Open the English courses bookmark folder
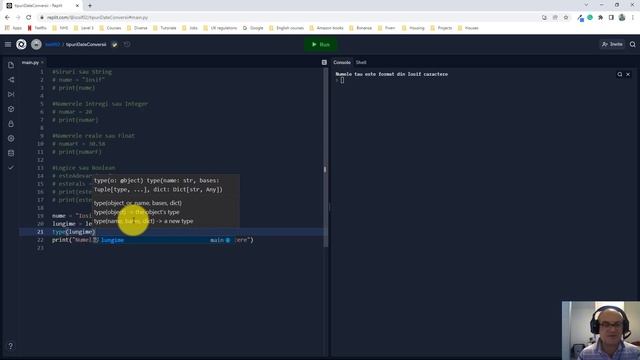The width and height of the screenshot is (640, 360). click(287, 28)
